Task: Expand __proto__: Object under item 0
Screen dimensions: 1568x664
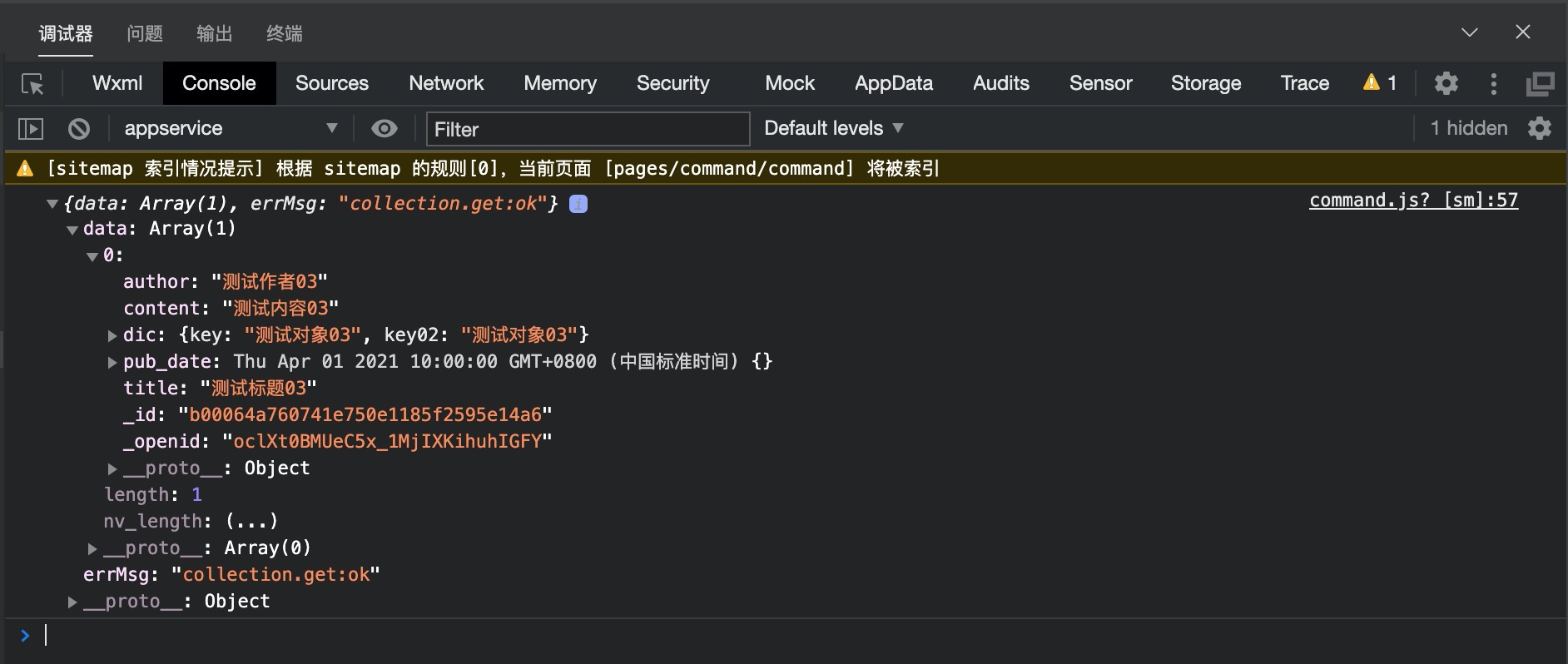Action: [112, 468]
